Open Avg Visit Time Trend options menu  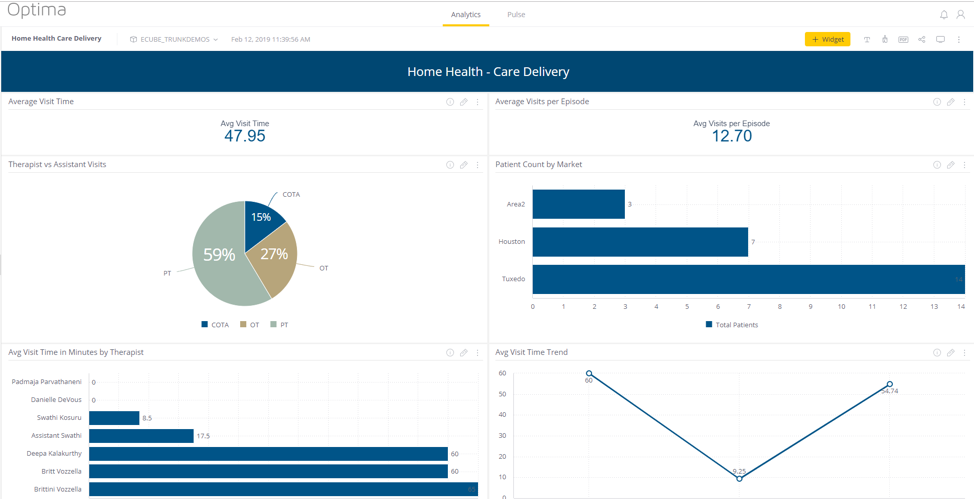[964, 352]
